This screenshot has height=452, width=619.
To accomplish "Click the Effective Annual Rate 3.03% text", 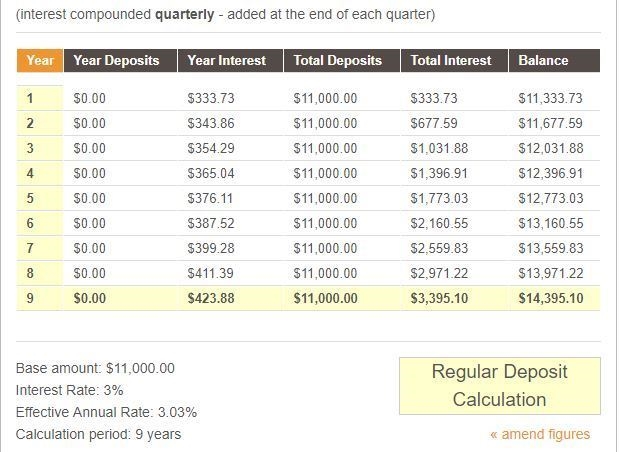I will [x=106, y=413].
